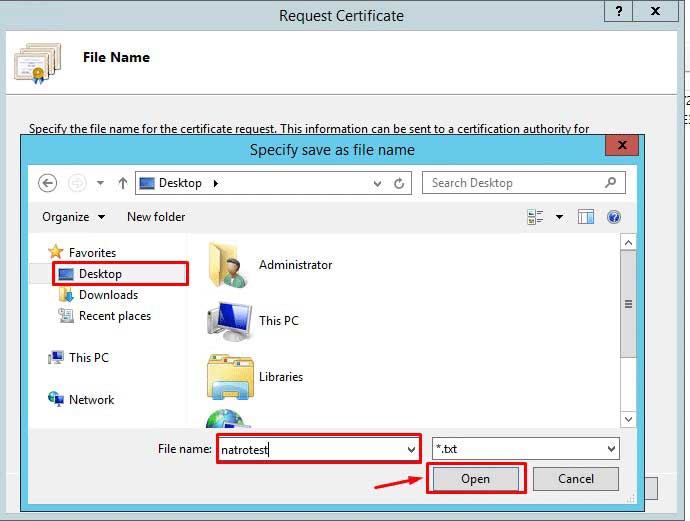
Task: Open the *.txt file type dropdown
Action: tap(610, 449)
